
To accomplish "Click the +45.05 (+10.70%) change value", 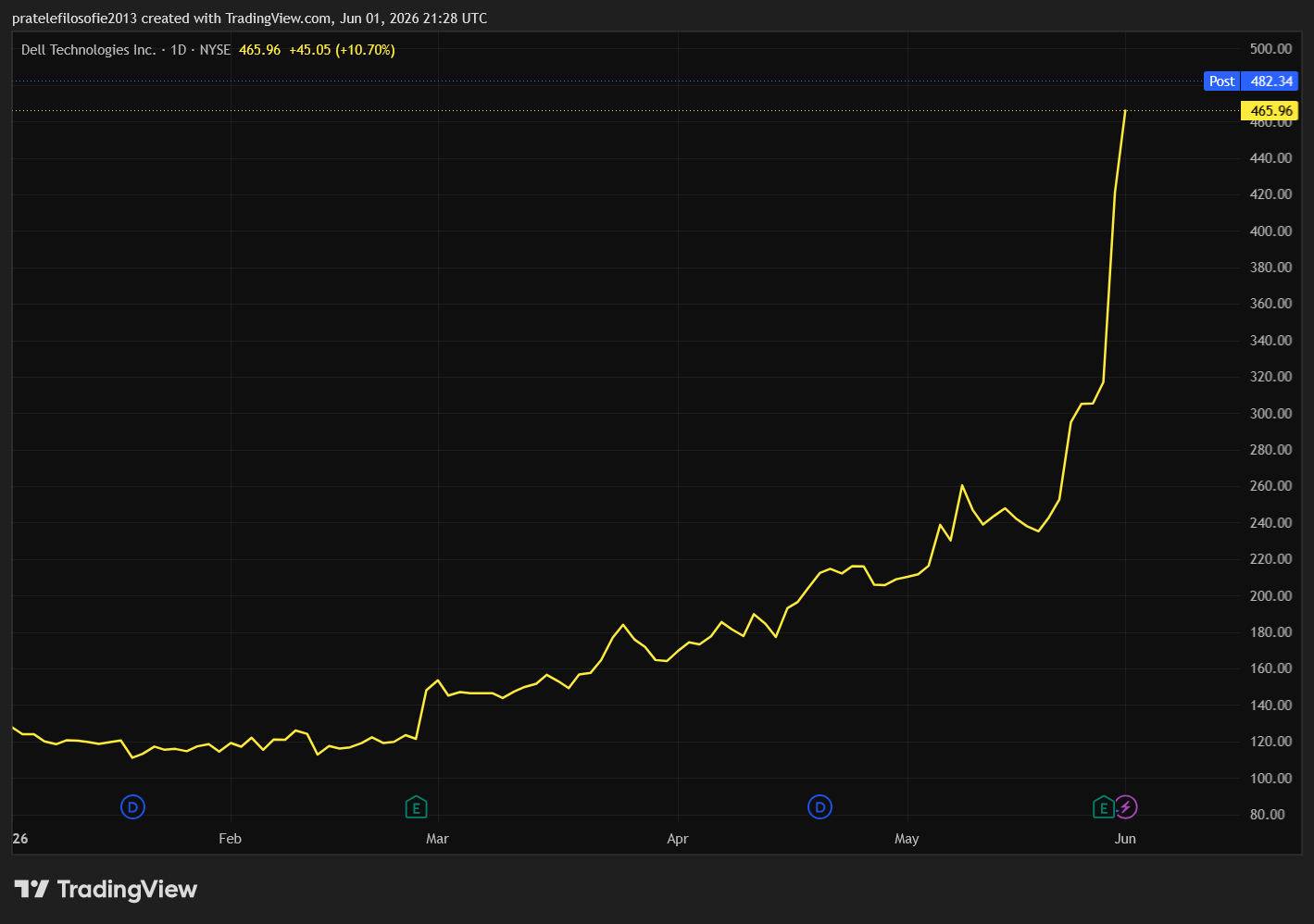I will pyautogui.click(x=342, y=50).
